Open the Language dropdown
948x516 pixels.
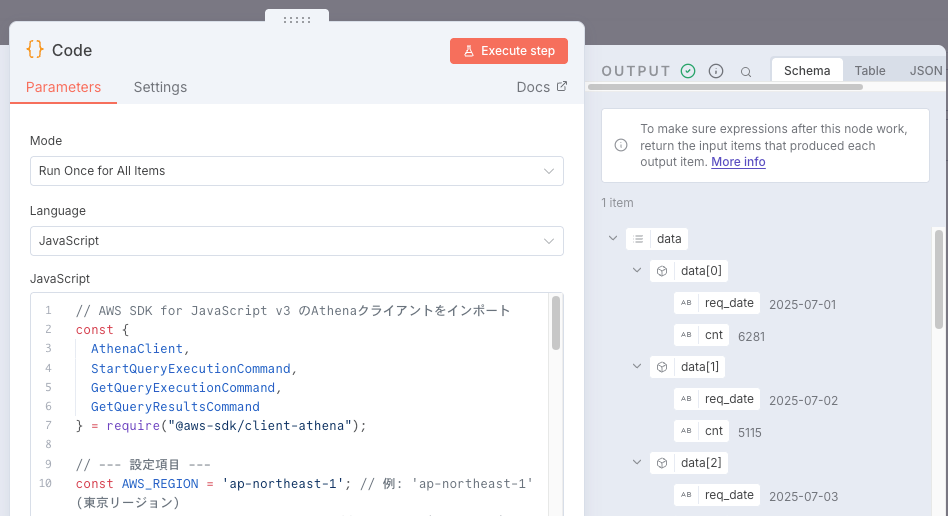tap(297, 241)
